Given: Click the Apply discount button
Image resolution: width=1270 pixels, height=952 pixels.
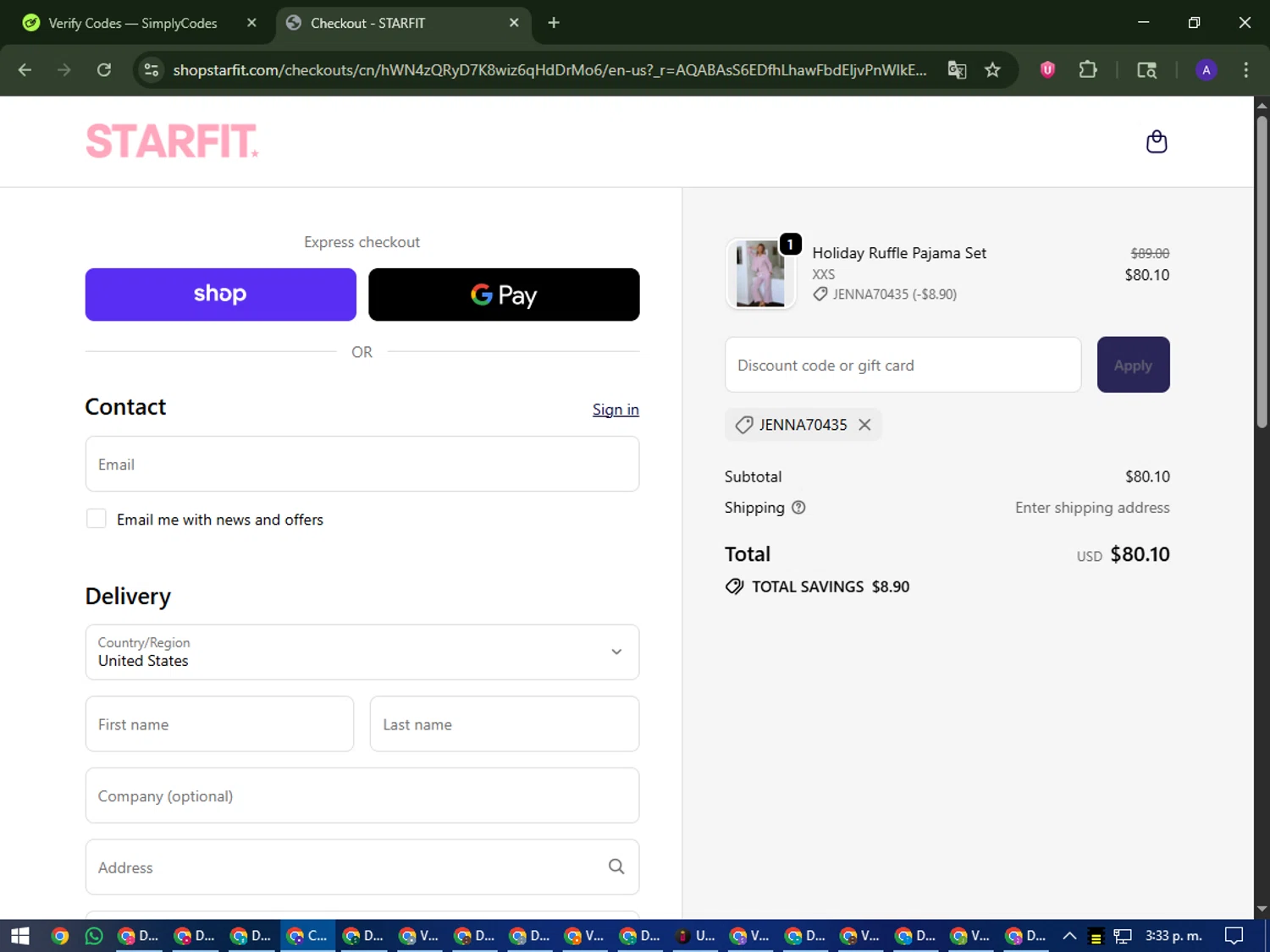Looking at the screenshot, I should pyautogui.click(x=1133, y=365).
